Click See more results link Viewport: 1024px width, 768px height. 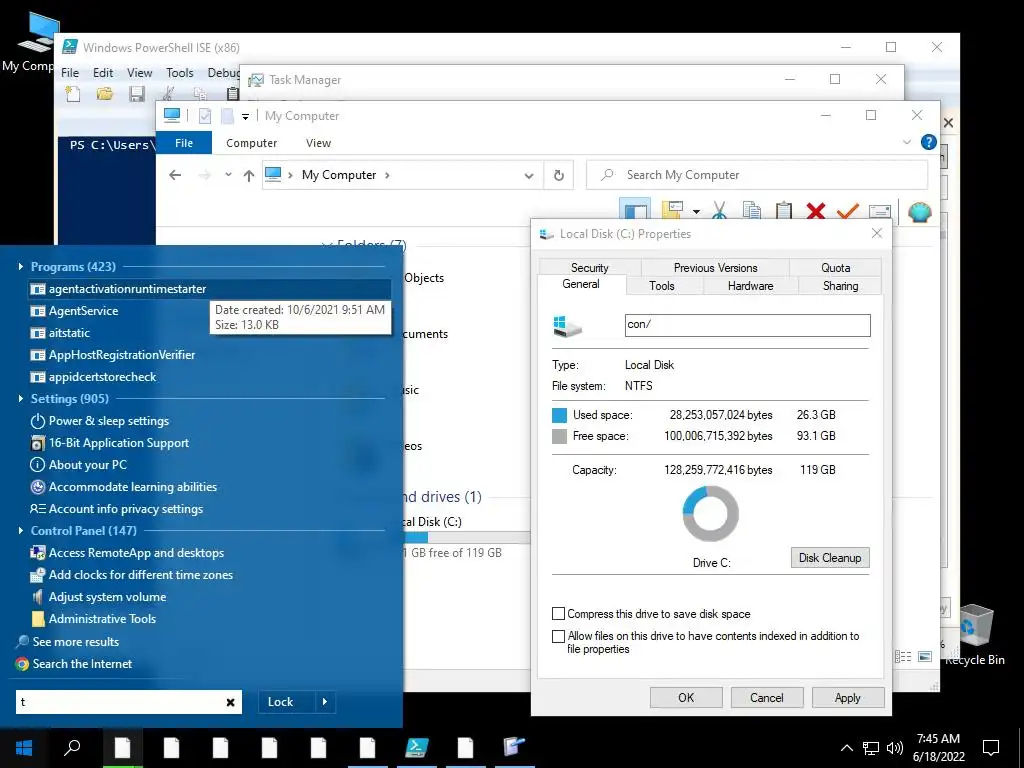pos(76,642)
